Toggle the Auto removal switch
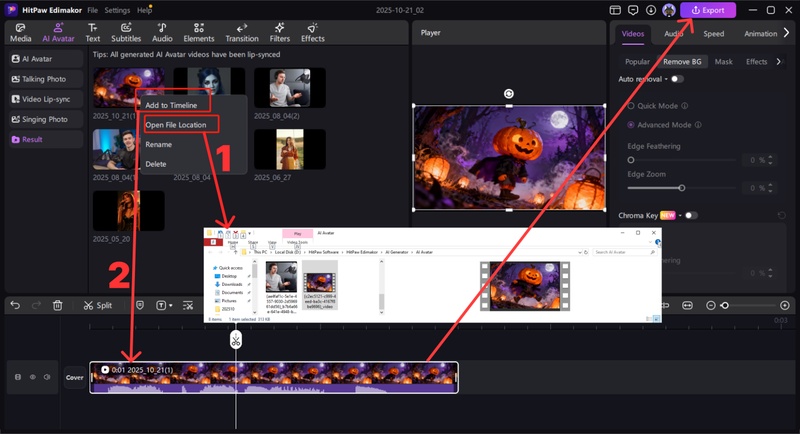800x434 pixels. pyautogui.click(x=677, y=78)
